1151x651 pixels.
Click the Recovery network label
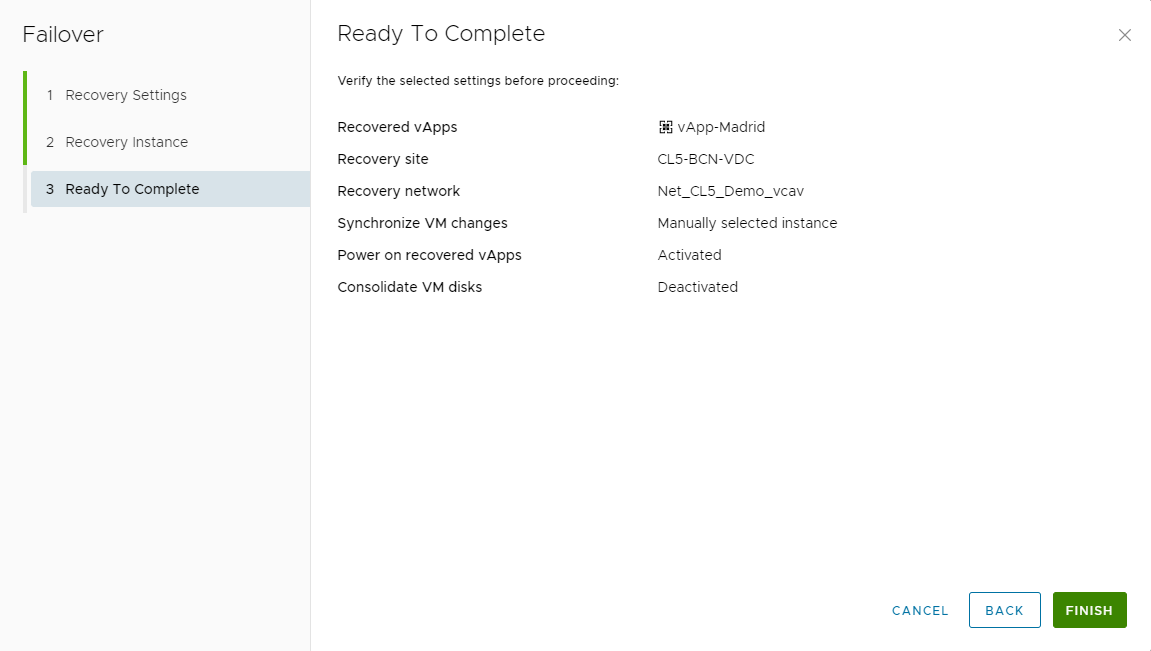[x=399, y=192]
